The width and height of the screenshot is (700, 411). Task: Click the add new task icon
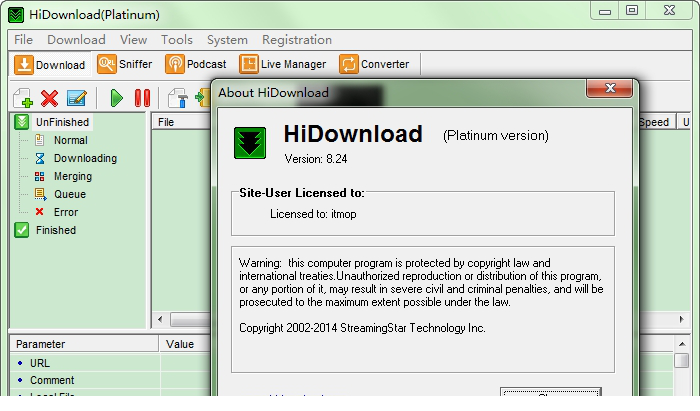click(23, 98)
